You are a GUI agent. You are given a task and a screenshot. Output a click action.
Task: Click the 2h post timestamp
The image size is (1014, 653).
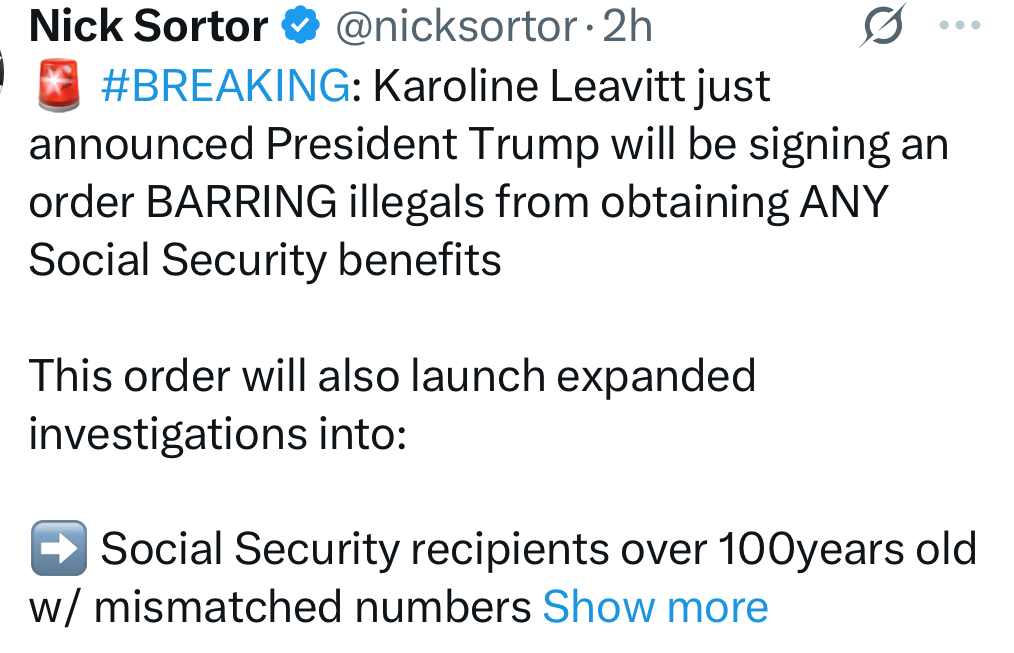(628, 27)
